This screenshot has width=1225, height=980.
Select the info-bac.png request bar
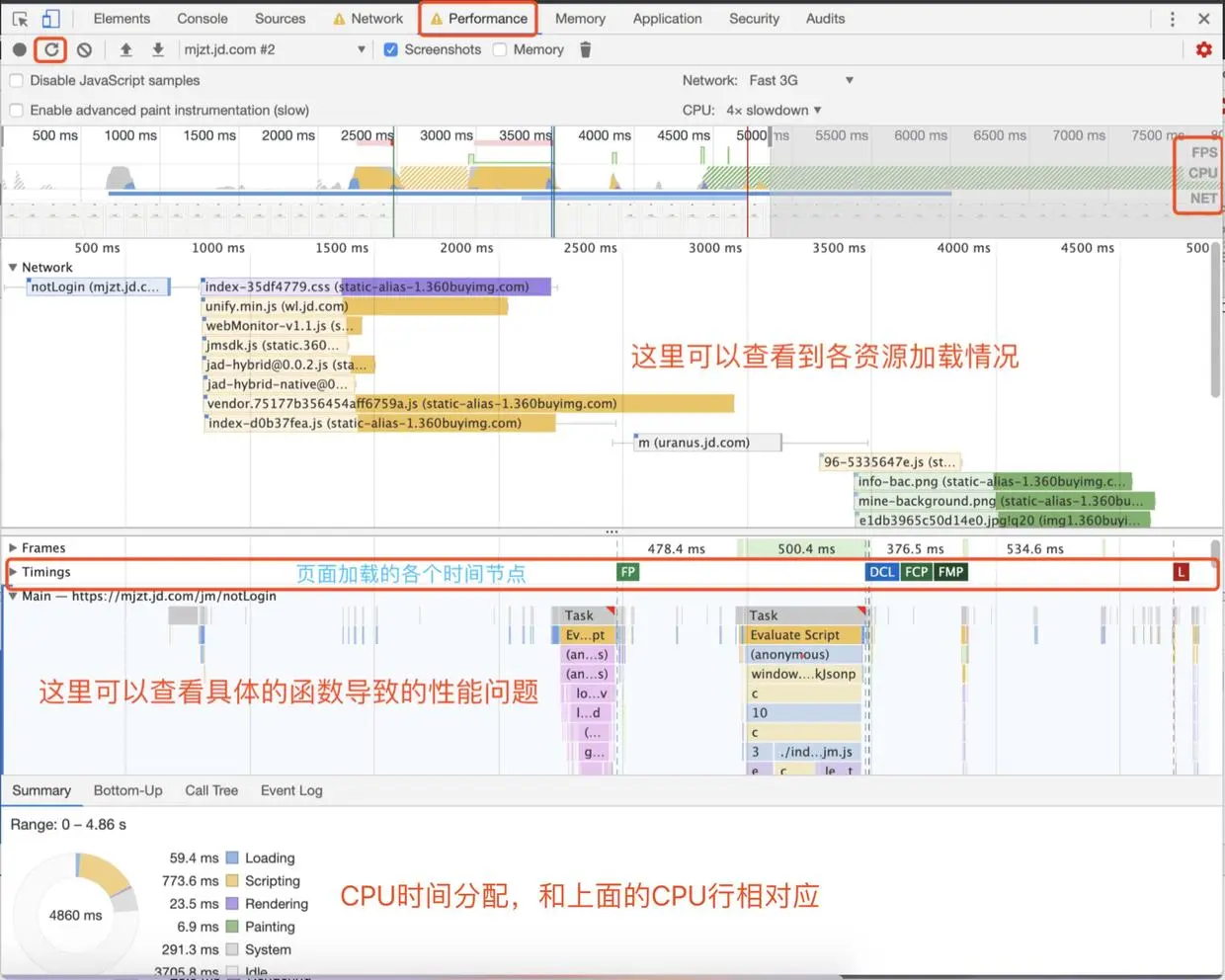(993, 481)
